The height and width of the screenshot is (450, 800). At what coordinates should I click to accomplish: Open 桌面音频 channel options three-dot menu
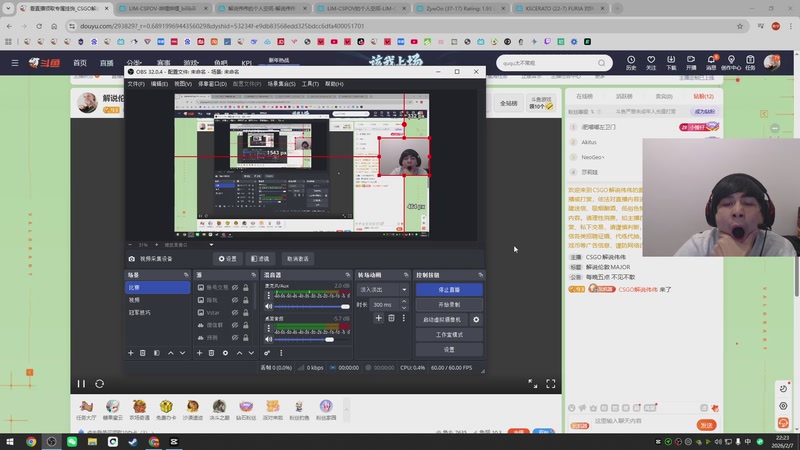click(269, 329)
